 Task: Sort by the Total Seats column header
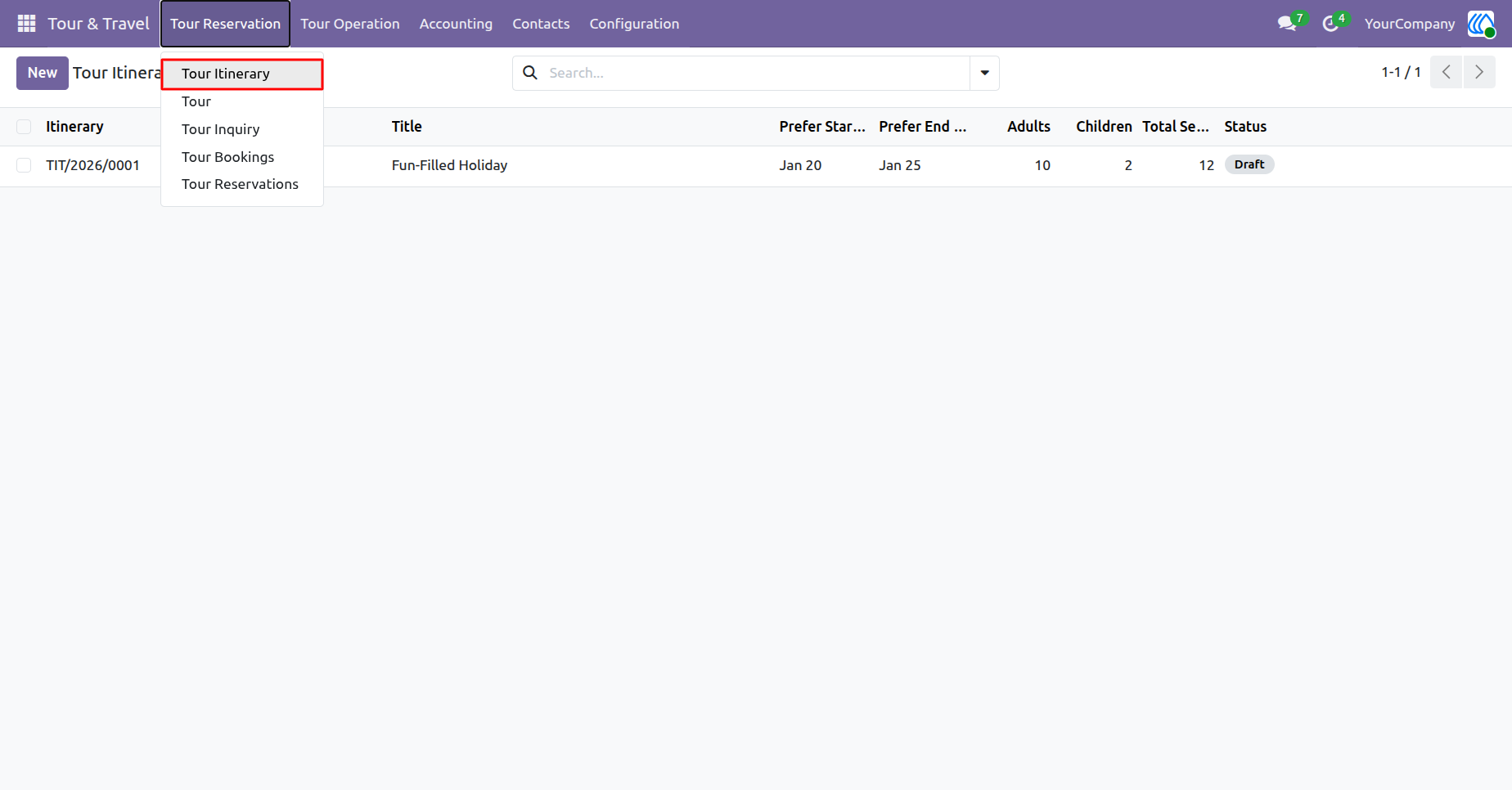[x=1176, y=127]
